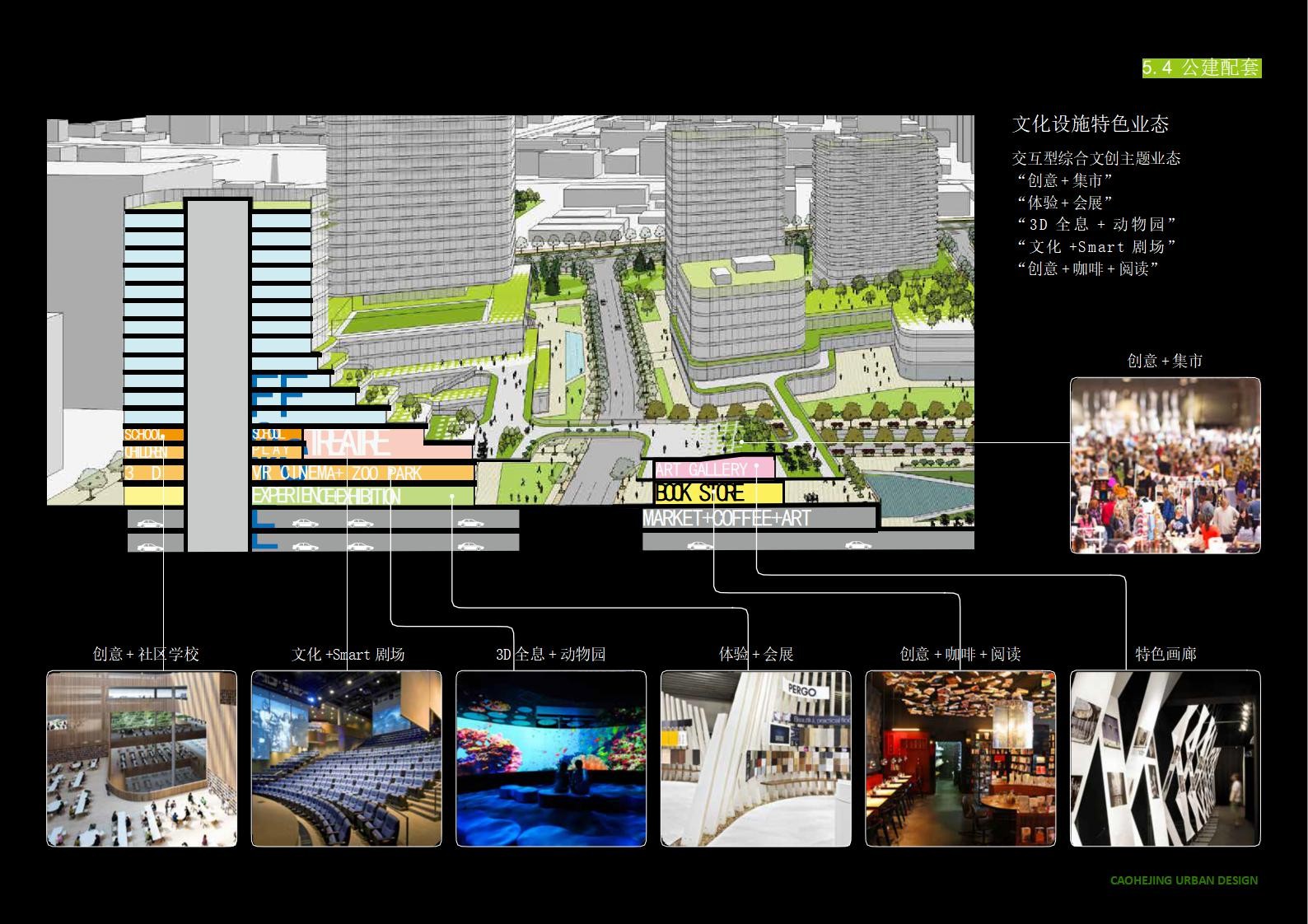The image size is (1308, 924).
Task: Select the “3D 全息 + 动物园” list line
Action: tap(1097, 224)
